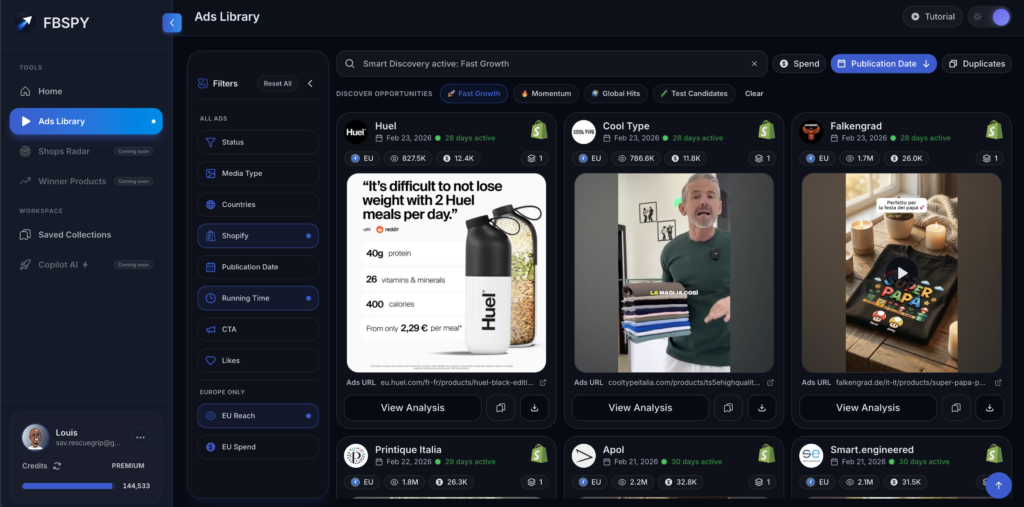
Task: Refresh credits with the sync icon
Action: (57, 466)
